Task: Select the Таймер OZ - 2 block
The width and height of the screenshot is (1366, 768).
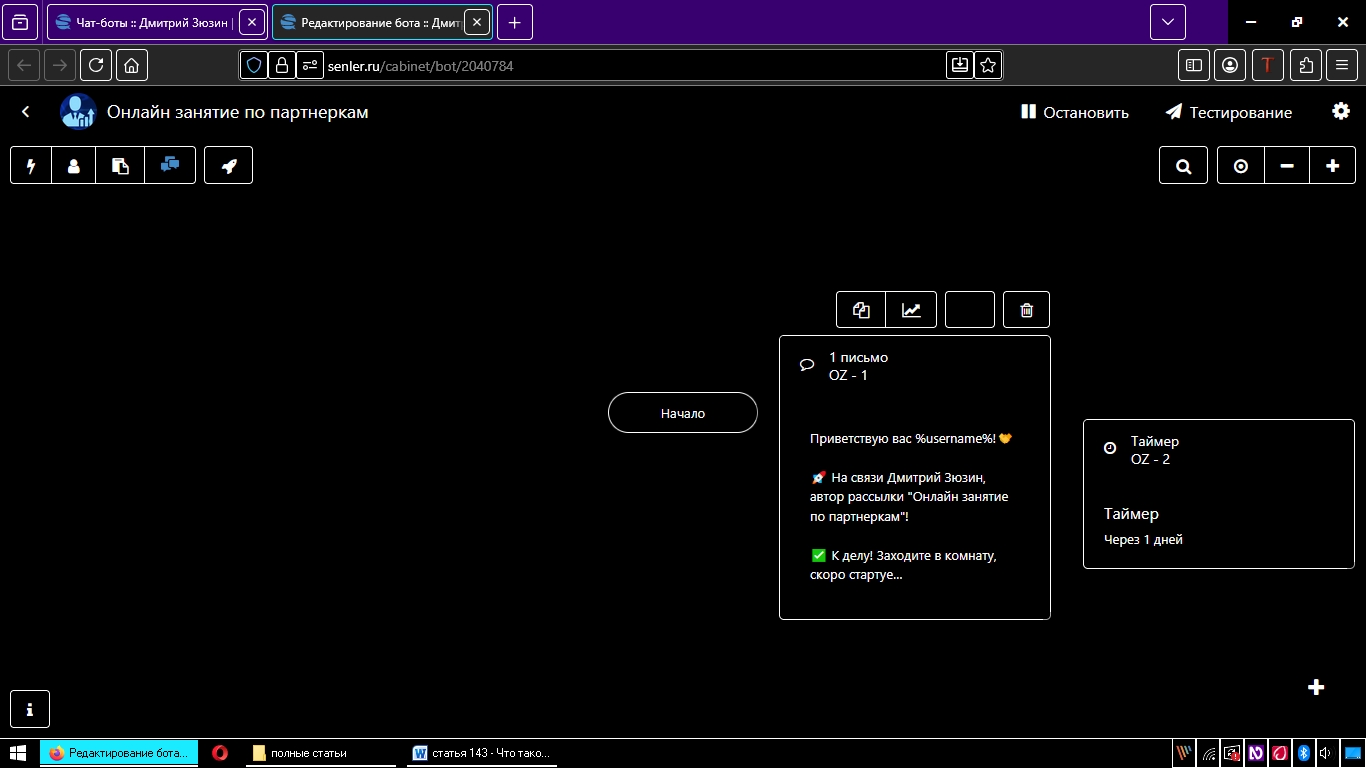Action: (x=1218, y=494)
